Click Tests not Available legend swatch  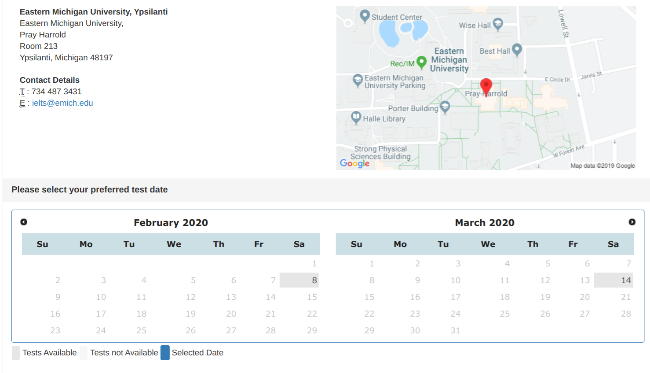84,353
